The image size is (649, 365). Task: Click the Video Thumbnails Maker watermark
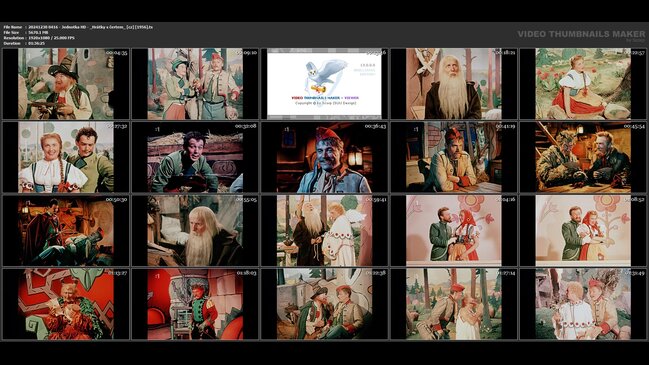581,35
